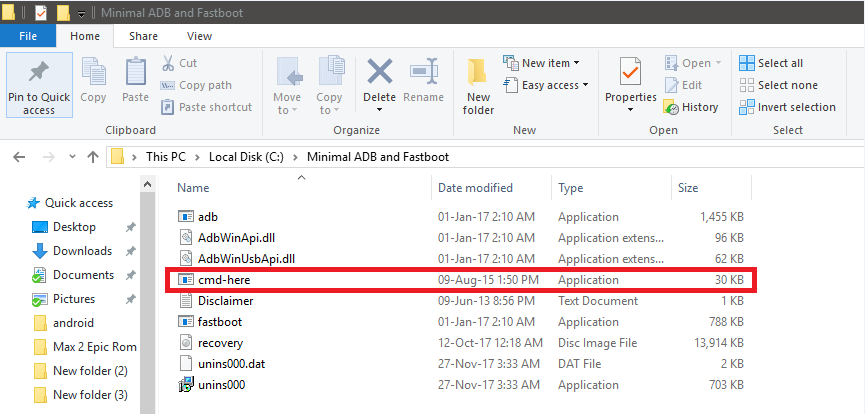Navigate back with the left arrow
The image size is (865, 414).
pos(19,157)
